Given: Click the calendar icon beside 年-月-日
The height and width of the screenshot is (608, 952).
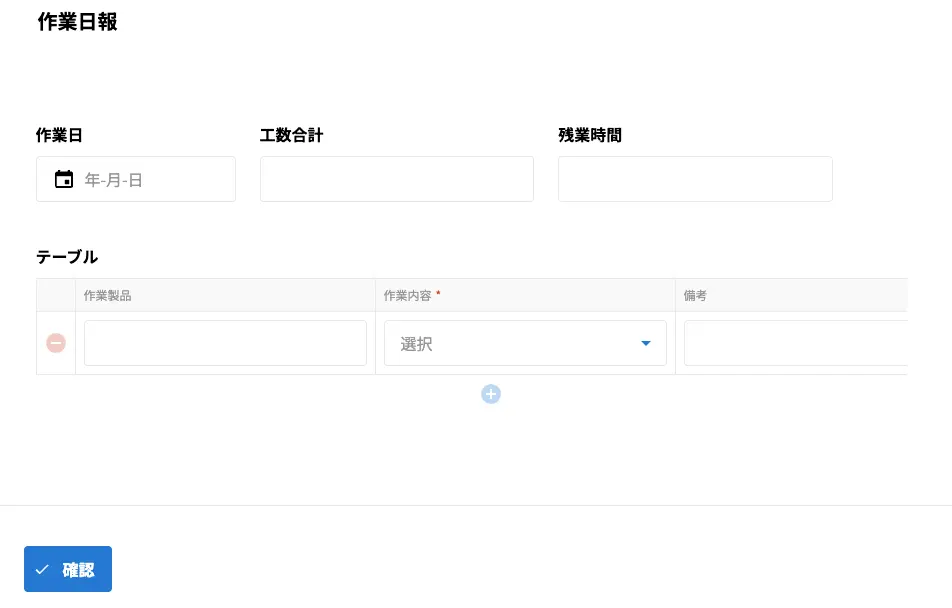Looking at the screenshot, I should tap(64, 179).
